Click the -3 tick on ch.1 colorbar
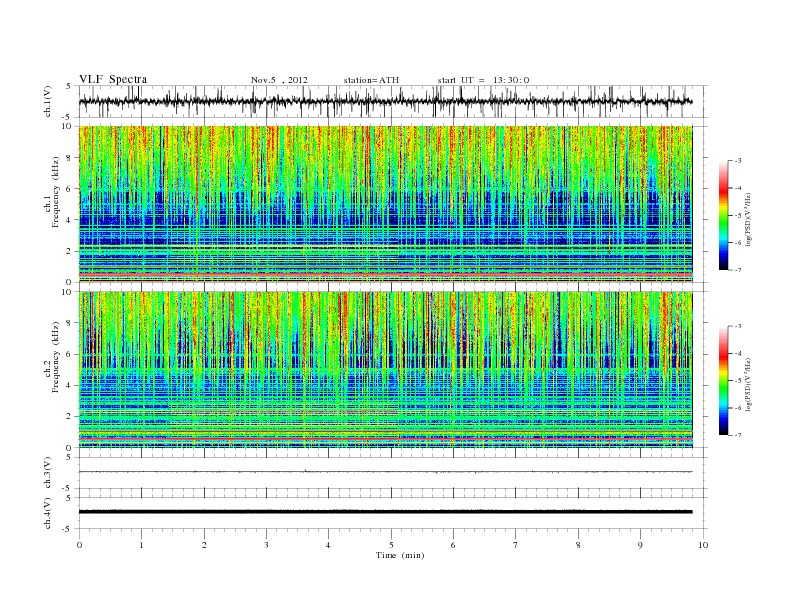 [x=737, y=161]
